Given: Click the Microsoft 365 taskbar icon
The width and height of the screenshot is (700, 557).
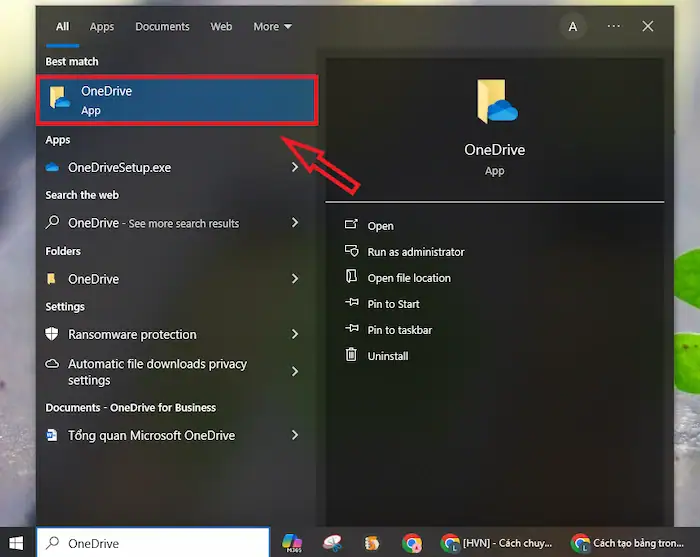Looking at the screenshot, I should (x=292, y=543).
